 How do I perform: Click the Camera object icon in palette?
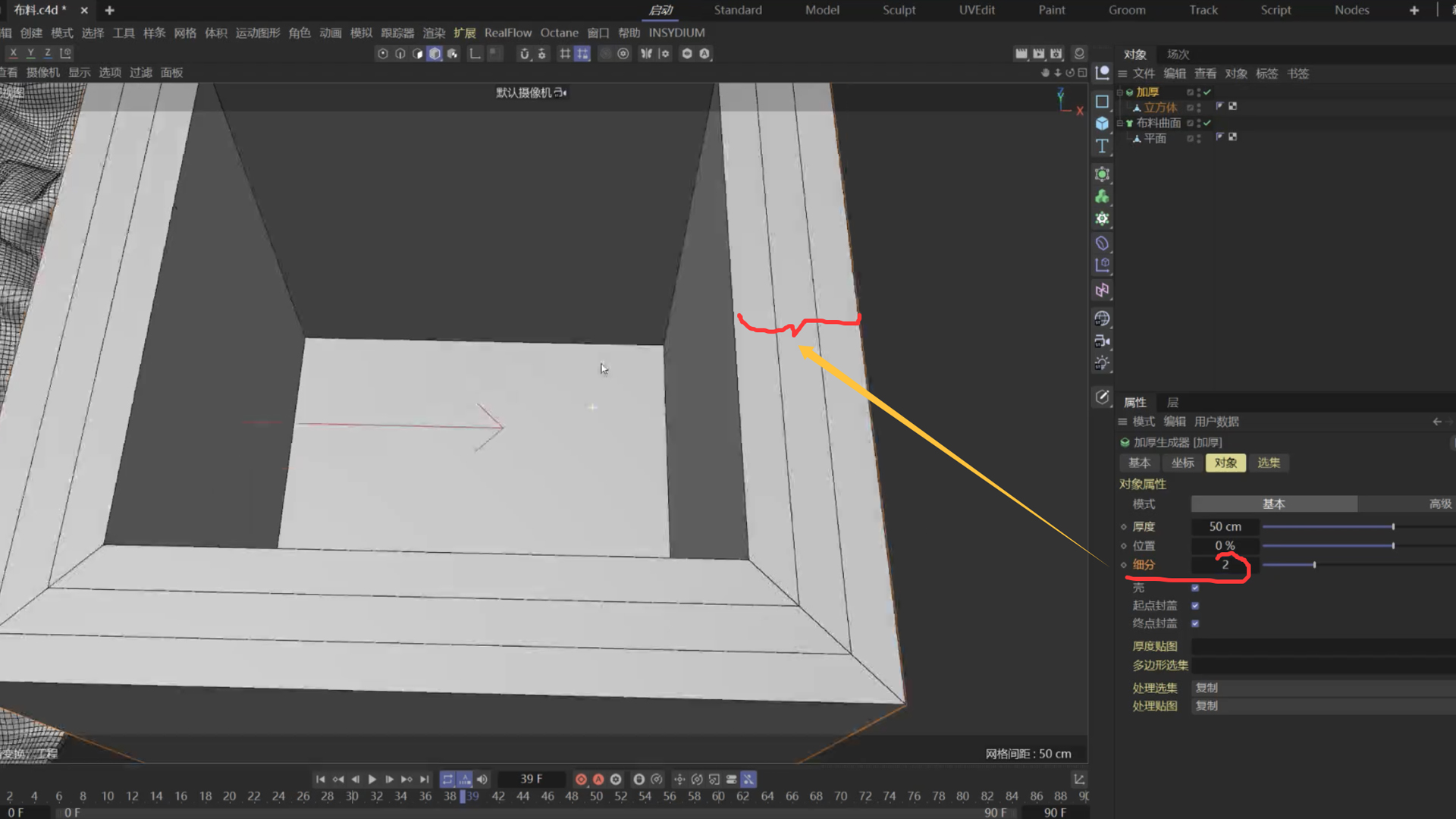(1102, 341)
